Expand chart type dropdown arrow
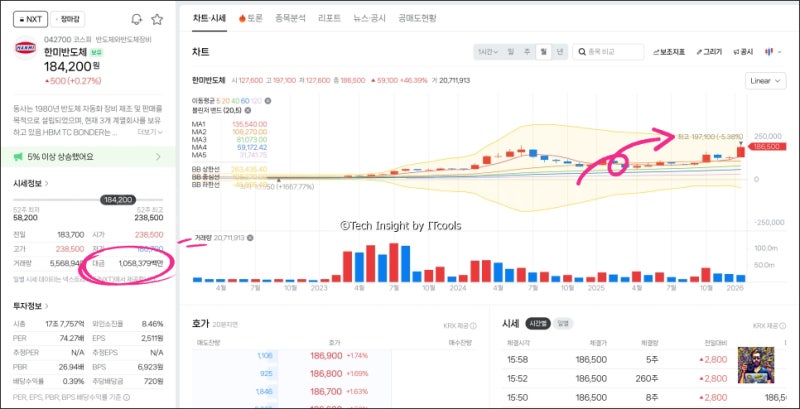This screenshot has height=409, width=800. [x=779, y=52]
